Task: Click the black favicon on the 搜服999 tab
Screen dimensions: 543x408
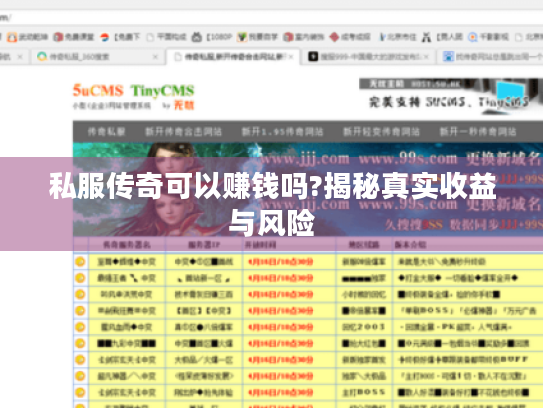Action: click(x=313, y=56)
